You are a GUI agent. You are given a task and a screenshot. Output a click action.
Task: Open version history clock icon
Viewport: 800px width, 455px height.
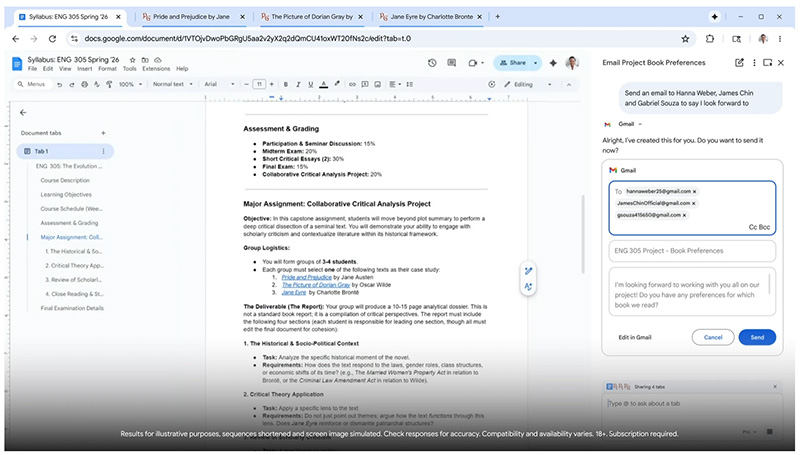coord(433,62)
